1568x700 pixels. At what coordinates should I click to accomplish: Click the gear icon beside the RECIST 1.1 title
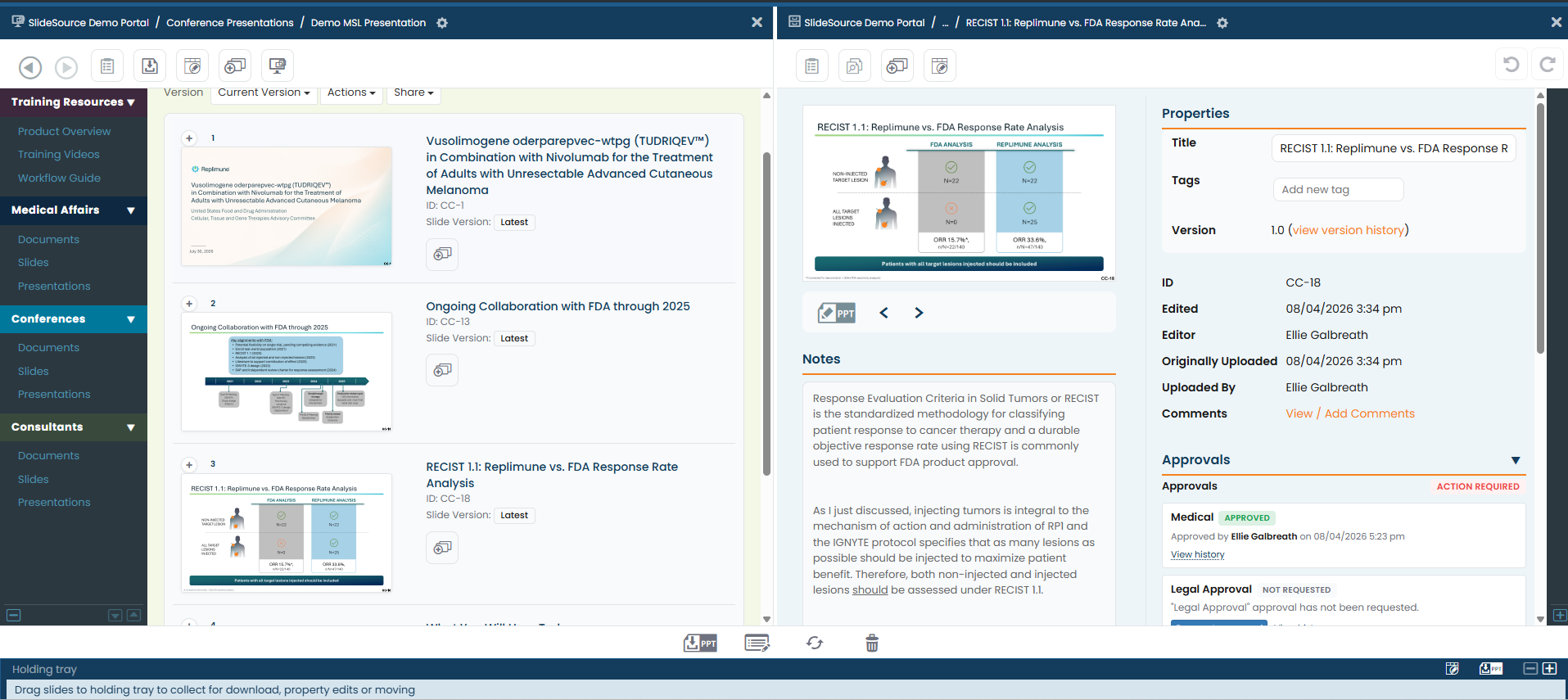pos(1222,23)
